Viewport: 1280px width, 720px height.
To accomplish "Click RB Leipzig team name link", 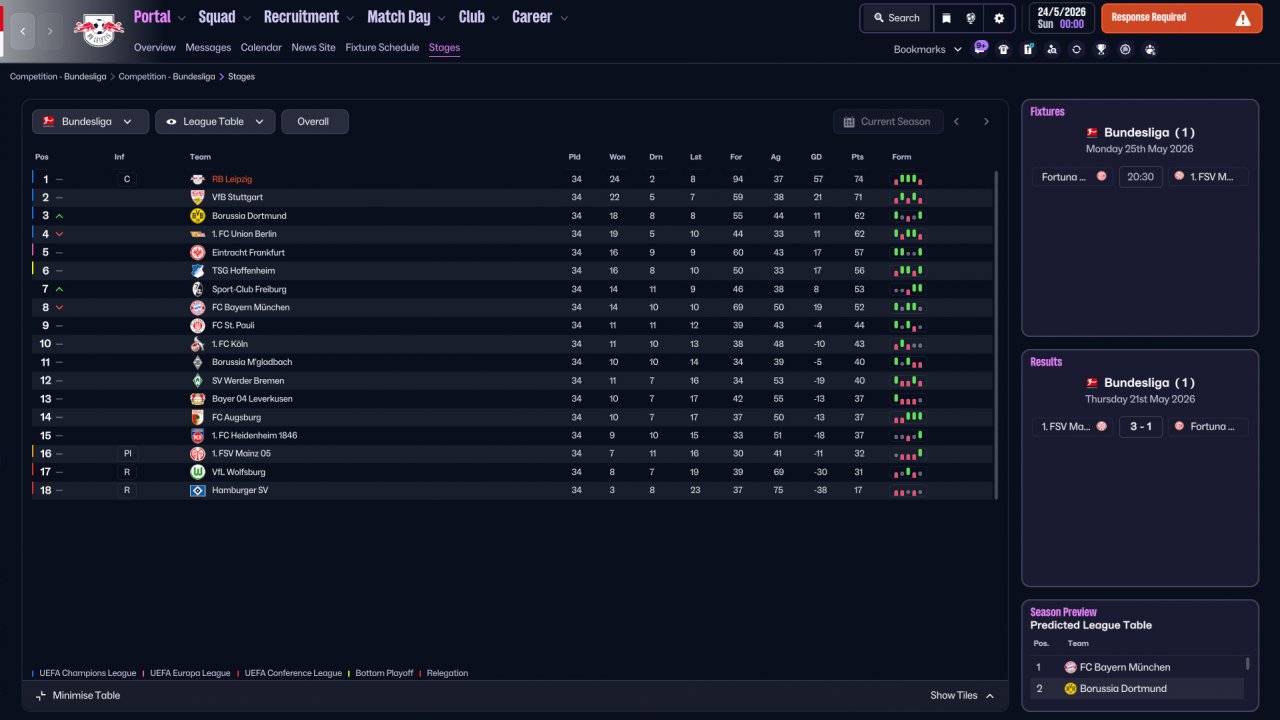I will tap(232, 179).
